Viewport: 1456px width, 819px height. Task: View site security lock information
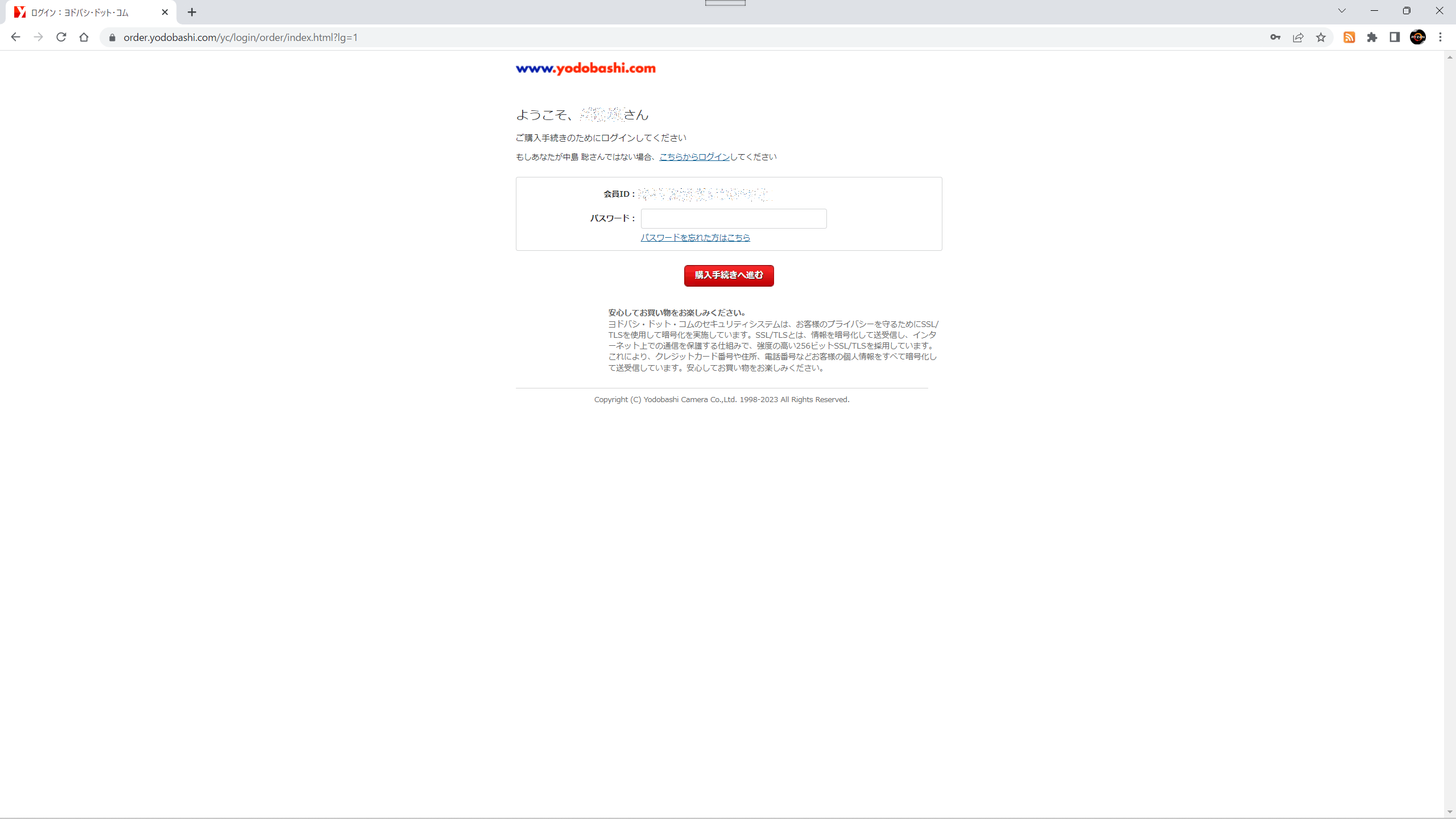pyautogui.click(x=112, y=38)
